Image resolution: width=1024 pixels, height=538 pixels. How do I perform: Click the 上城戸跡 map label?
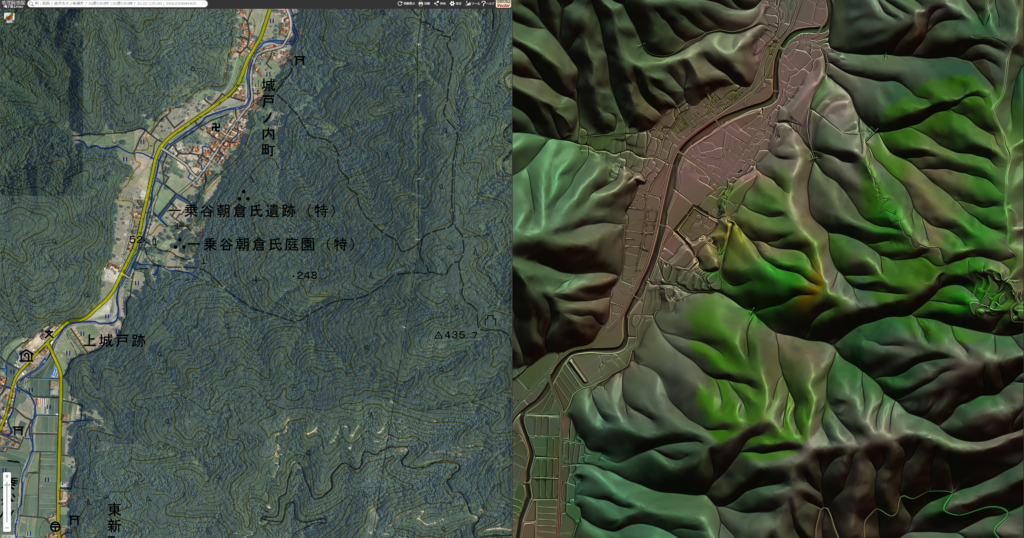tap(115, 340)
